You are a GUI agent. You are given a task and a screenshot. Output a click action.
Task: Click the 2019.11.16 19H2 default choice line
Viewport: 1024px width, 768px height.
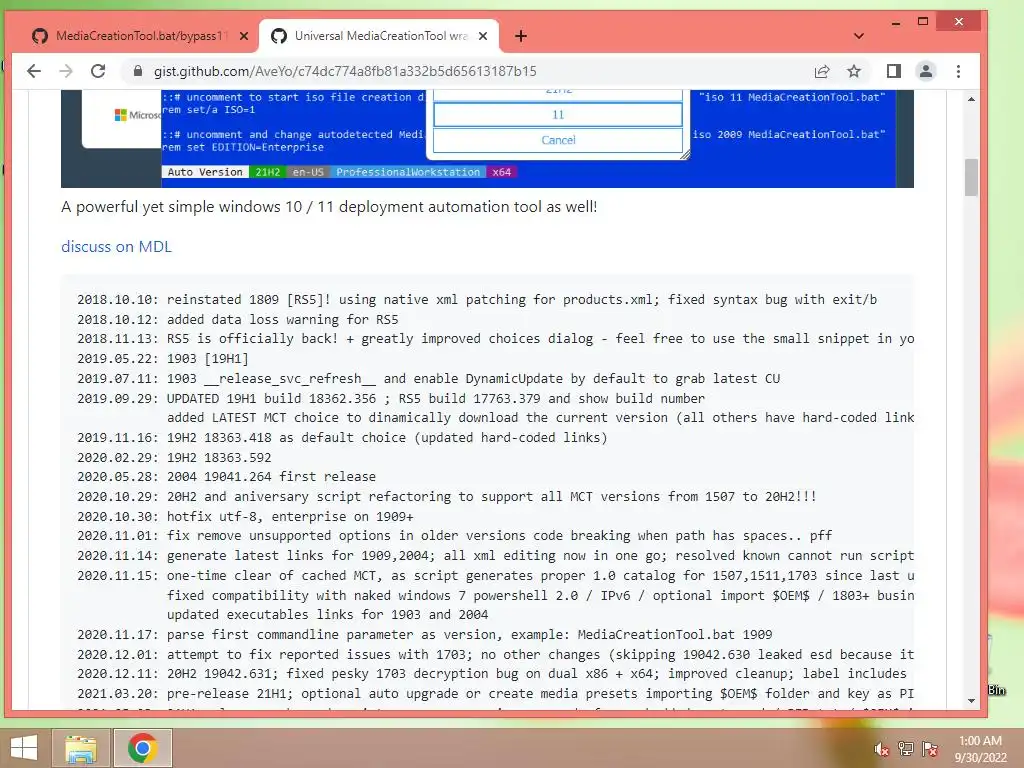click(x=342, y=438)
